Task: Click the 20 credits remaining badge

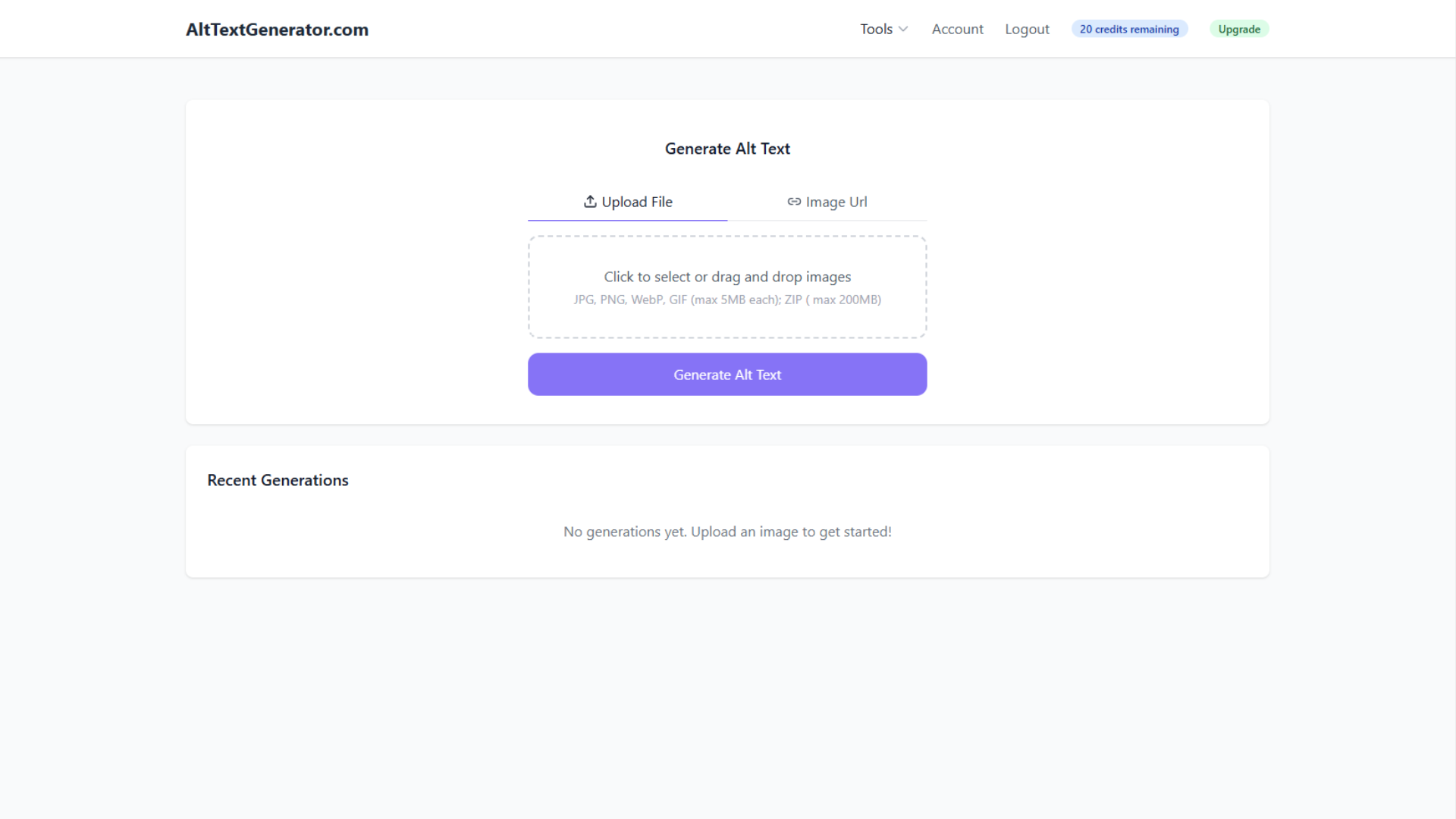Action: point(1129,29)
